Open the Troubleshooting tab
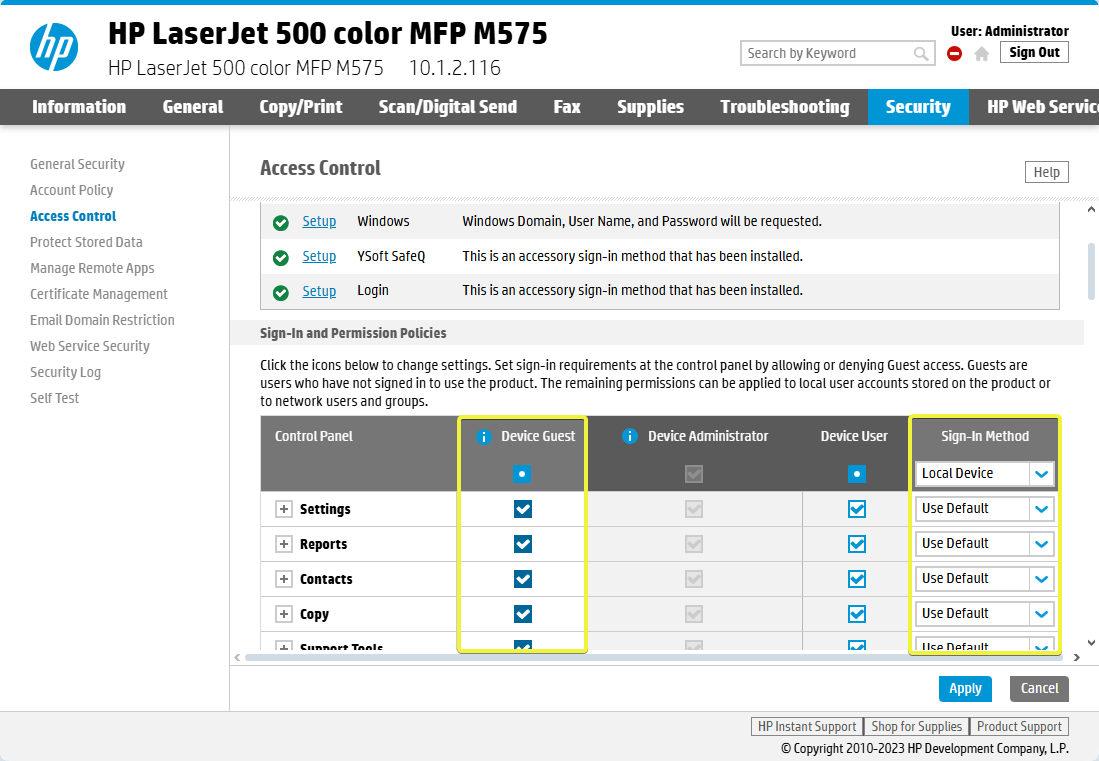This screenshot has width=1099, height=761. tap(784, 107)
